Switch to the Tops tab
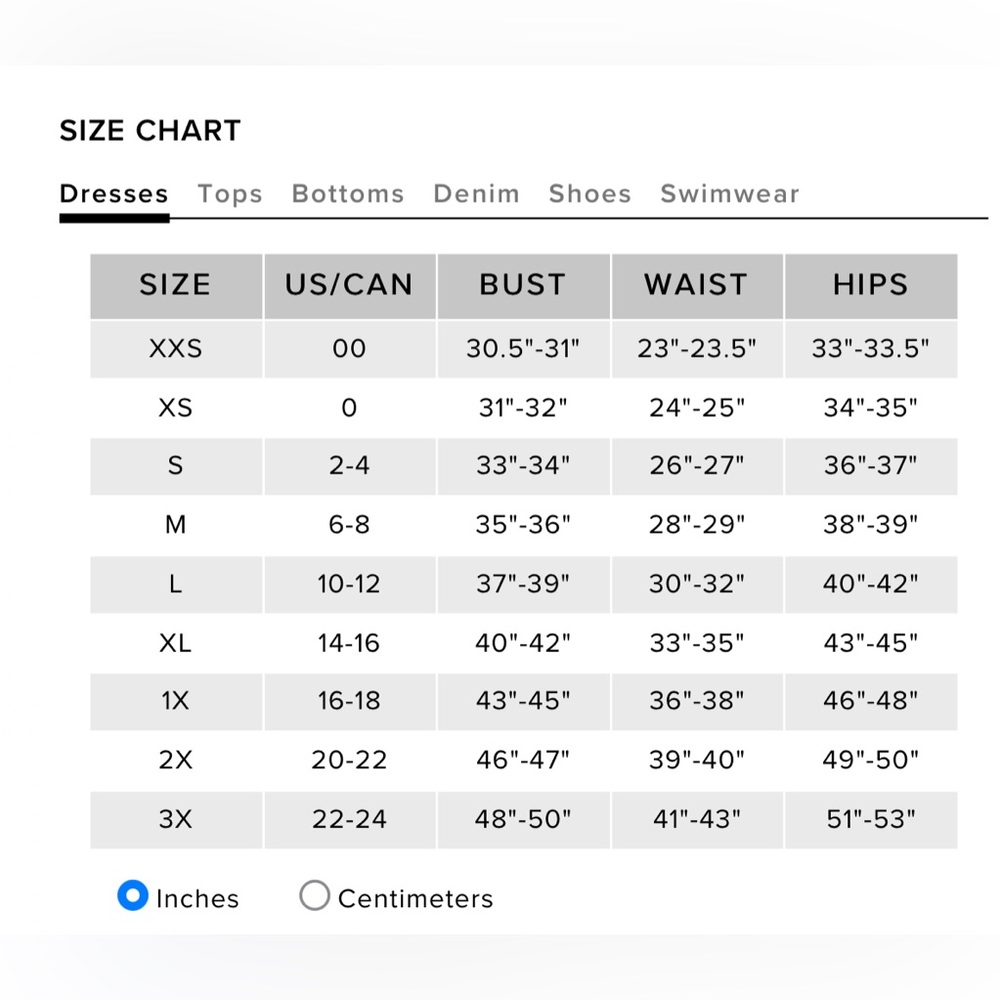 [x=230, y=194]
